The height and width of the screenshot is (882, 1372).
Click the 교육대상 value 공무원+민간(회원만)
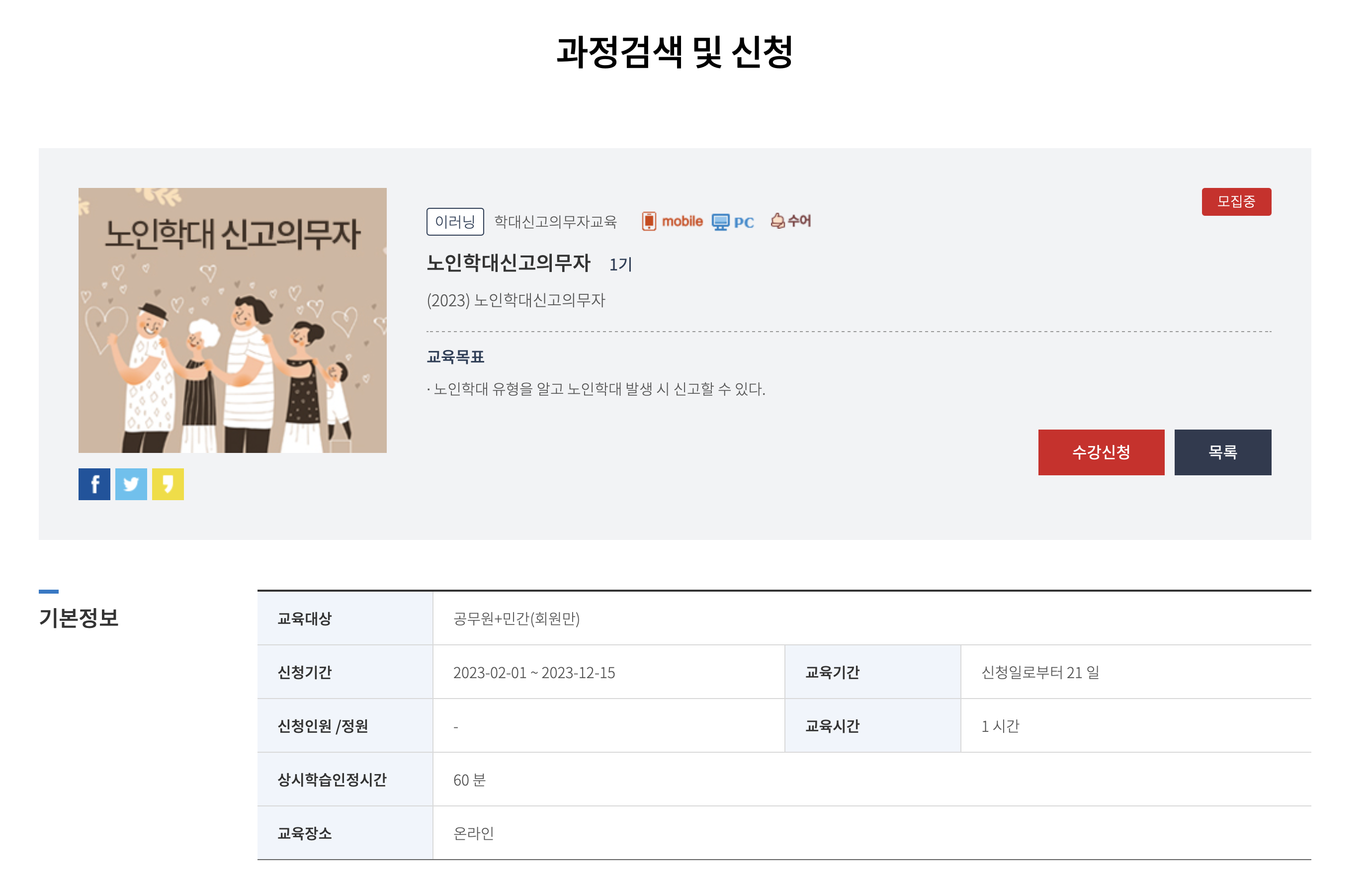click(516, 618)
